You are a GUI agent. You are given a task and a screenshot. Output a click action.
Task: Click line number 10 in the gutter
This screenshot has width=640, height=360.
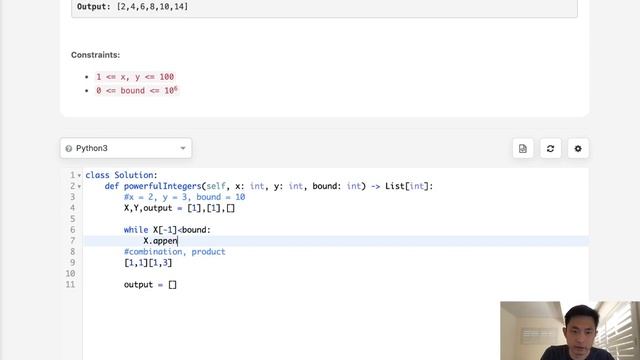(x=71, y=273)
